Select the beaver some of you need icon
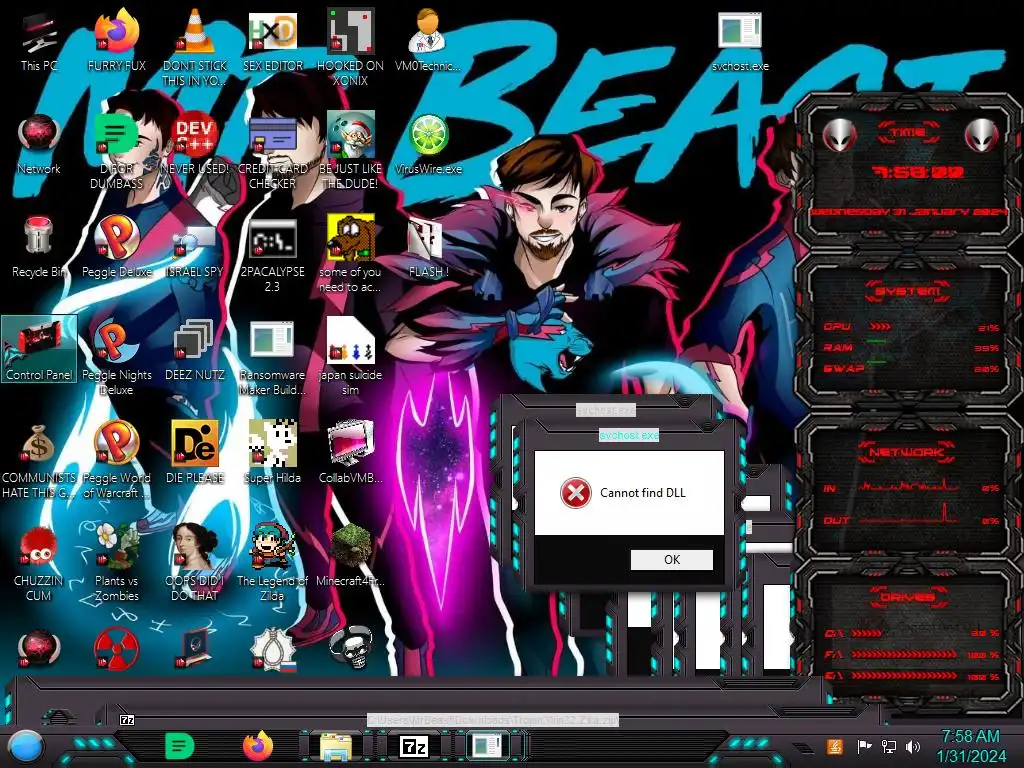This screenshot has width=1024, height=768. tap(350, 255)
